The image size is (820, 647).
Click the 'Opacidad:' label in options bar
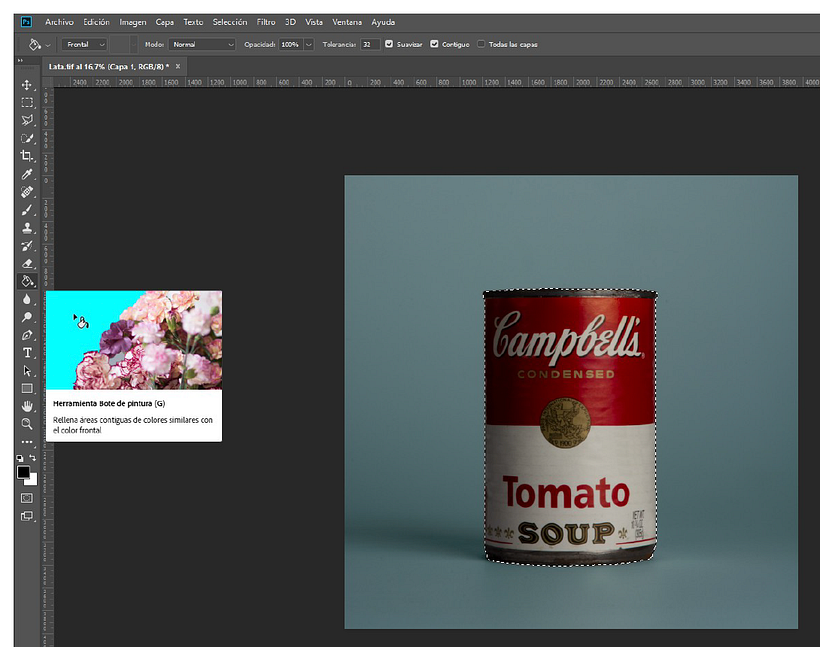click(260, 44)
